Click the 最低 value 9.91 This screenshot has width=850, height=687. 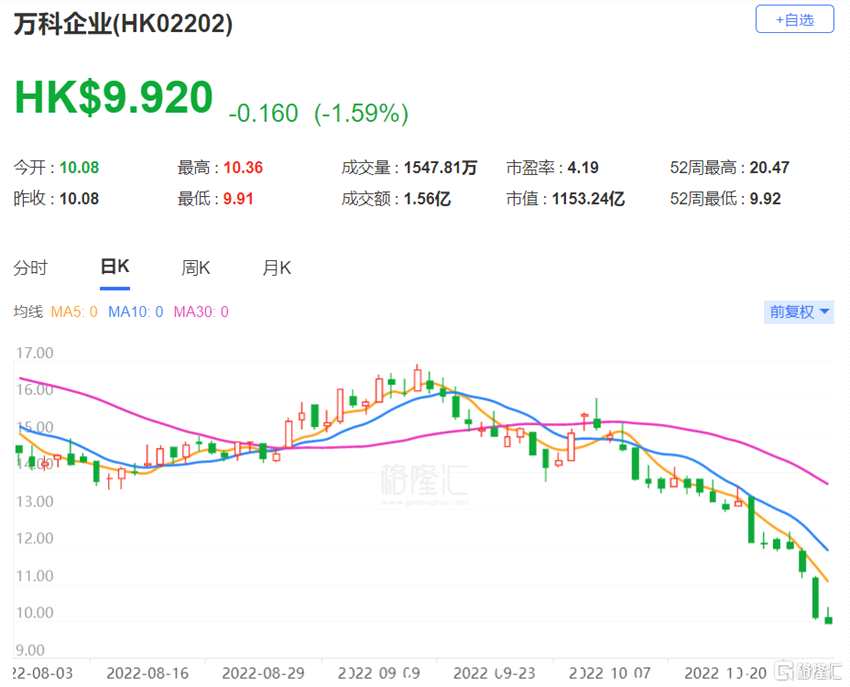239,199
